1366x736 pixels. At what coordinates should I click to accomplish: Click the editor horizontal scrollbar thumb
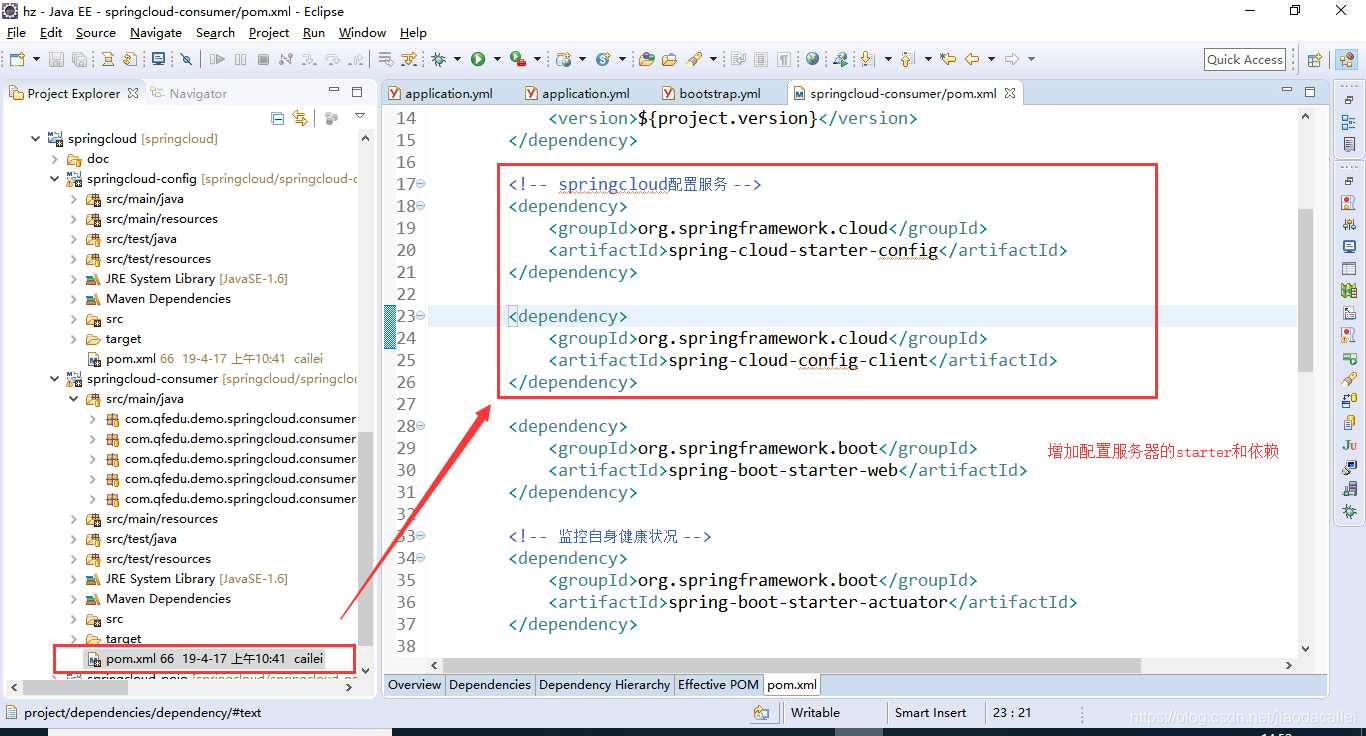(791, 665)
